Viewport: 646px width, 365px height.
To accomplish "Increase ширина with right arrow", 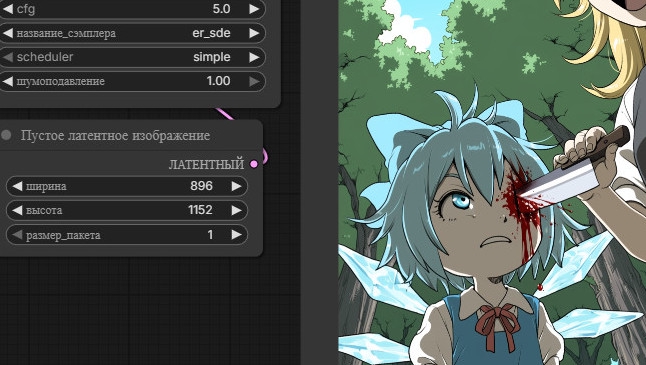I will click(236, 186).
